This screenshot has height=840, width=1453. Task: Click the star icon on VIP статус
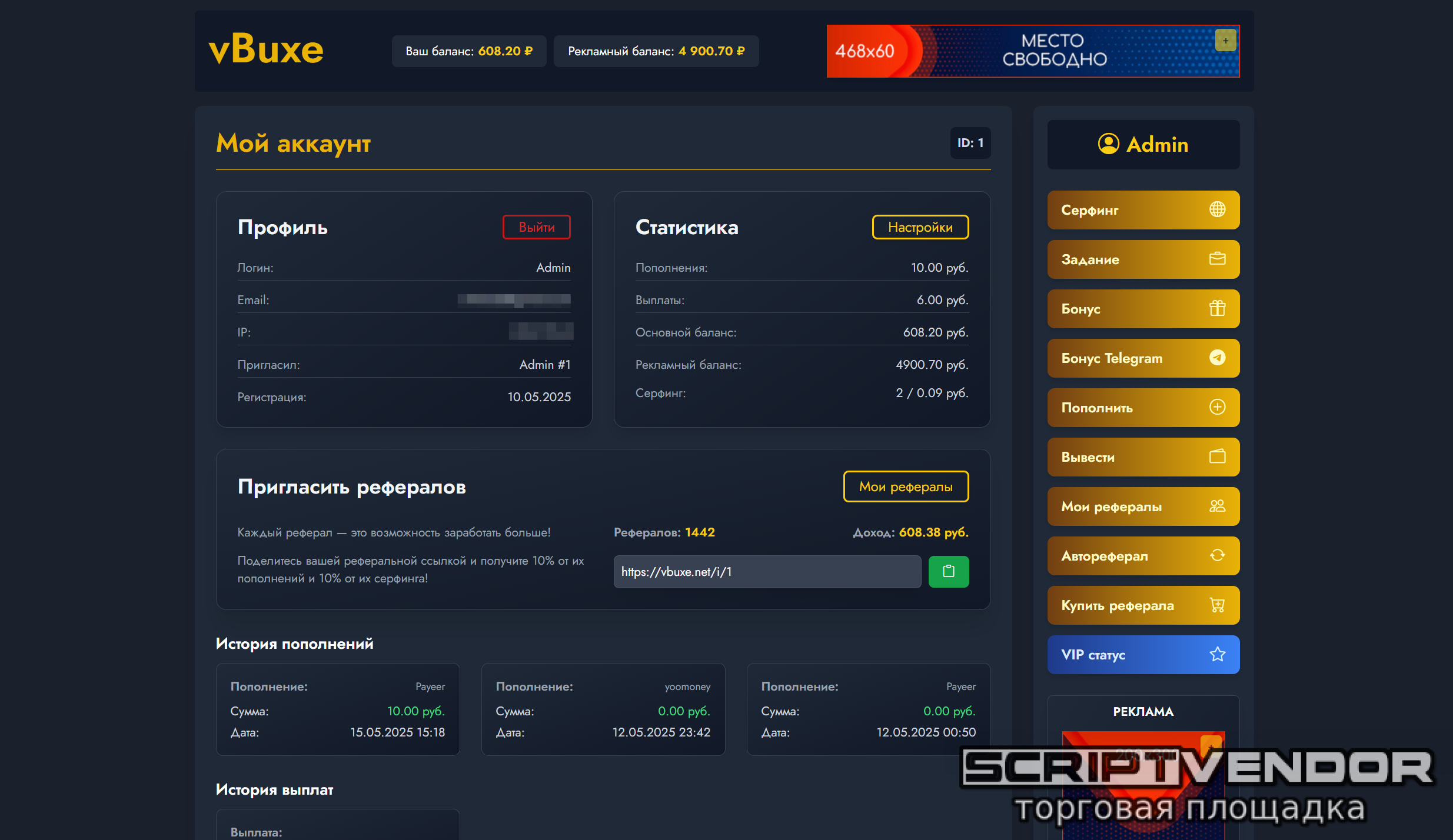click(x=1217, y=654)
